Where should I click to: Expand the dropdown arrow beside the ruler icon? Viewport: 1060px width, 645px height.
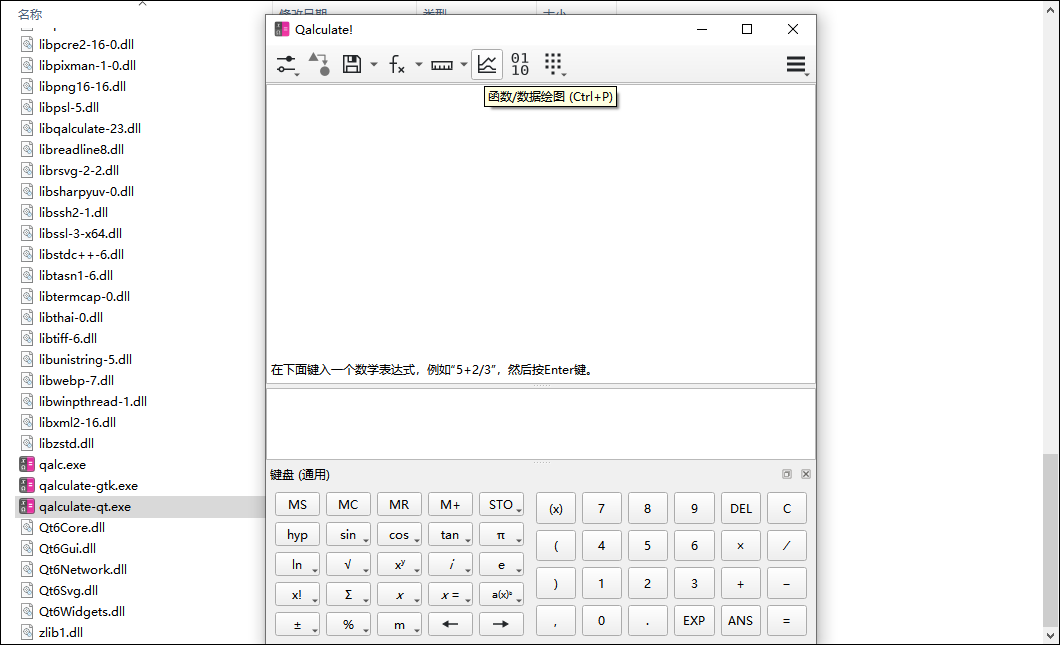464,65
